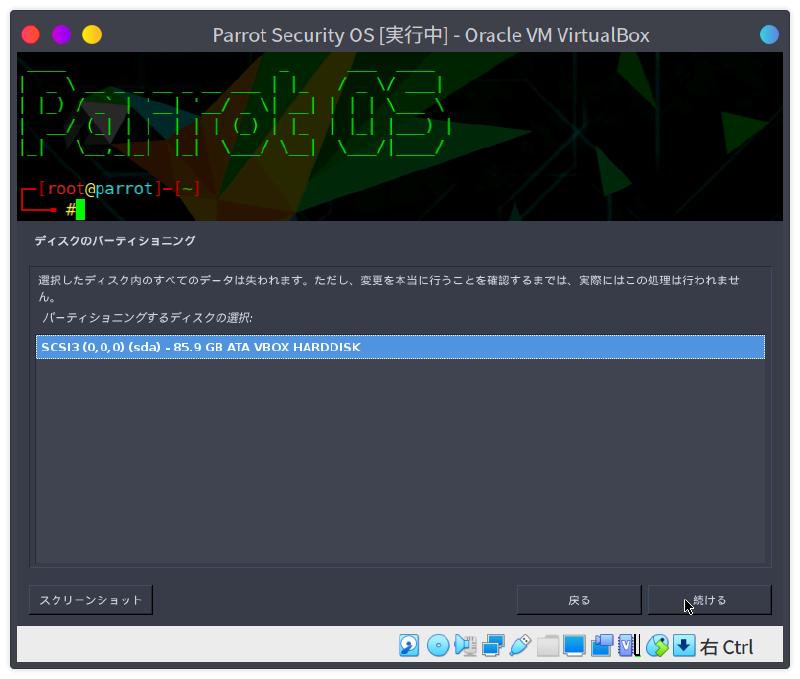
Task: Click the hard disk activity indicator icon
Action: pos(406,646)
